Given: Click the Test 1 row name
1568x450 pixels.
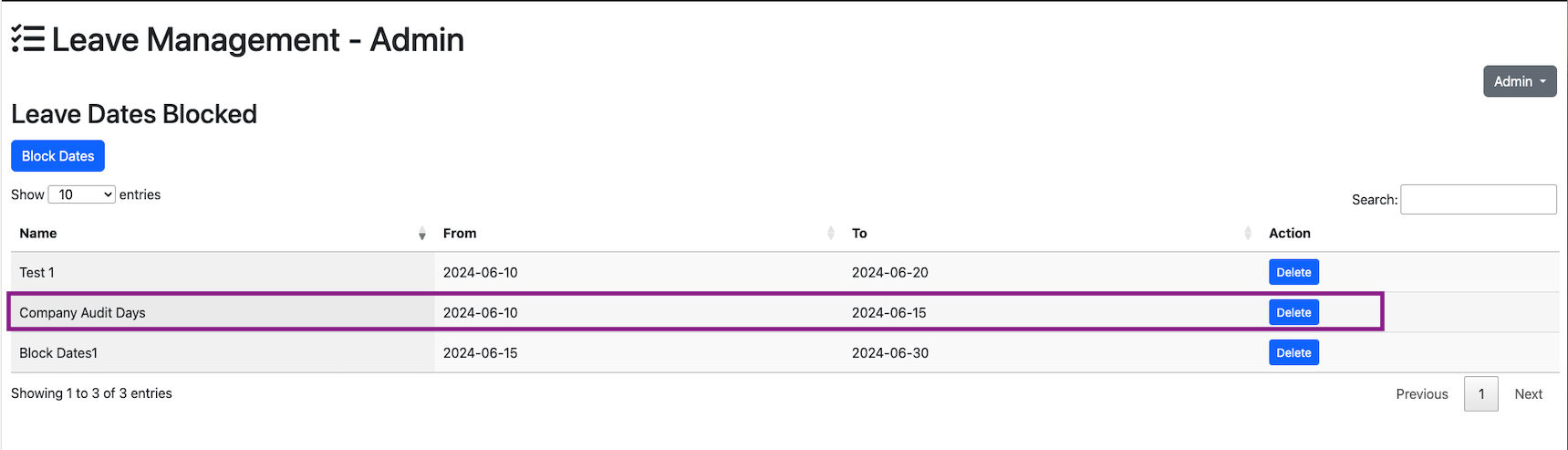Looking at the screenshot, I should click(x=36, y=272).
